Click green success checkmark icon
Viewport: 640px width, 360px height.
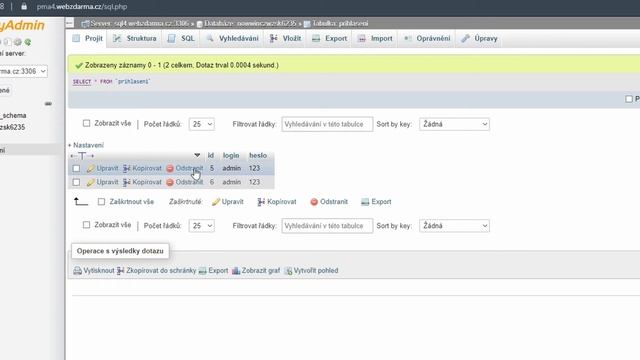[x=79, y=65]
